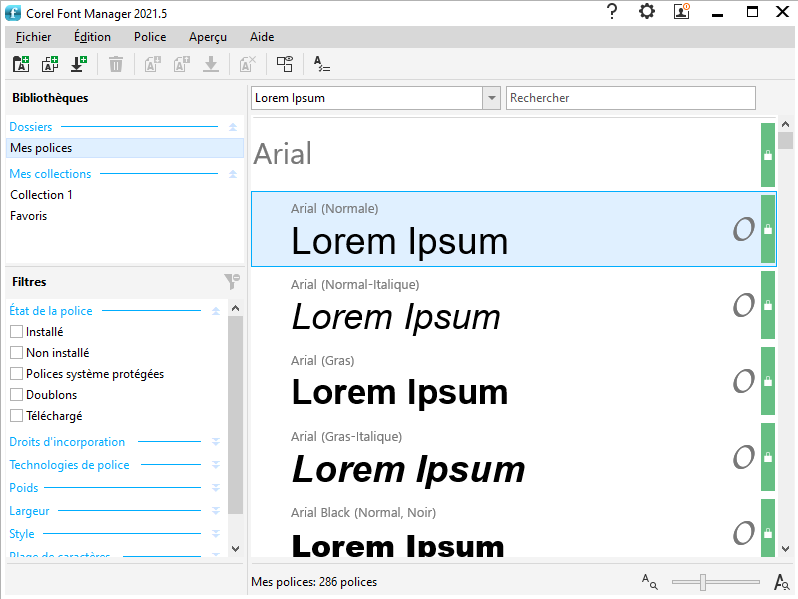Screen dimensions: 798x599
Task: Click the user account icon
Action: (682, 11)
